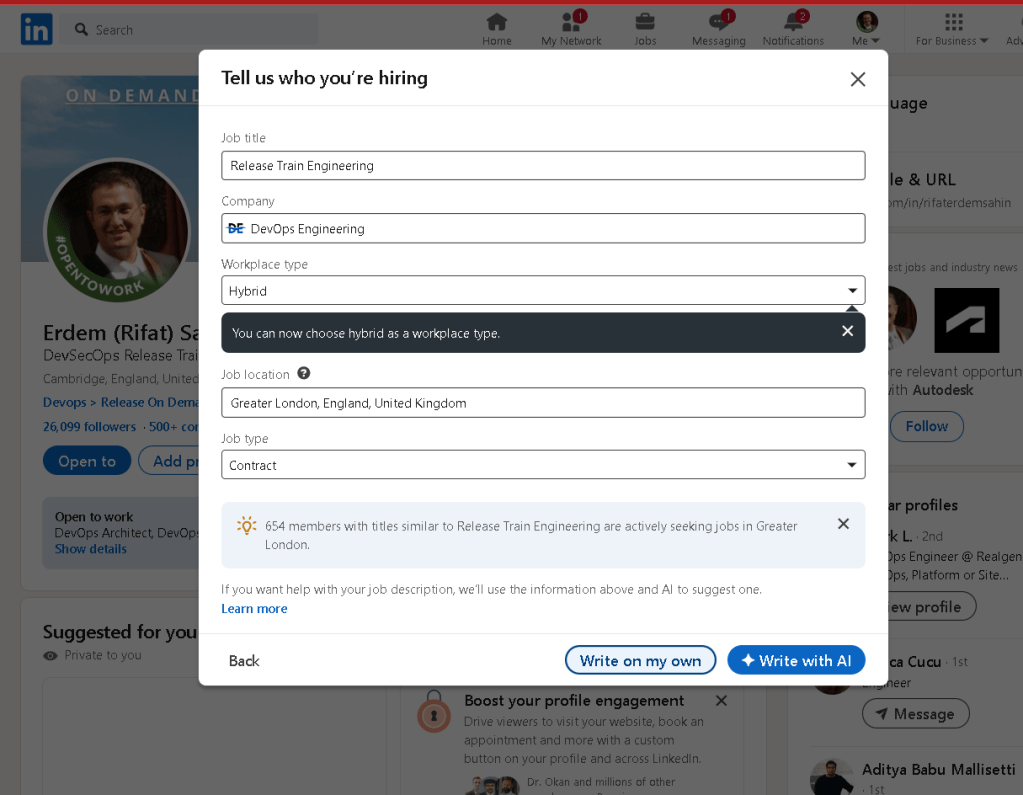This screenshot has height=795, width=1023.
Task: Open the 26,099 followers link
Action: (89, 427)
